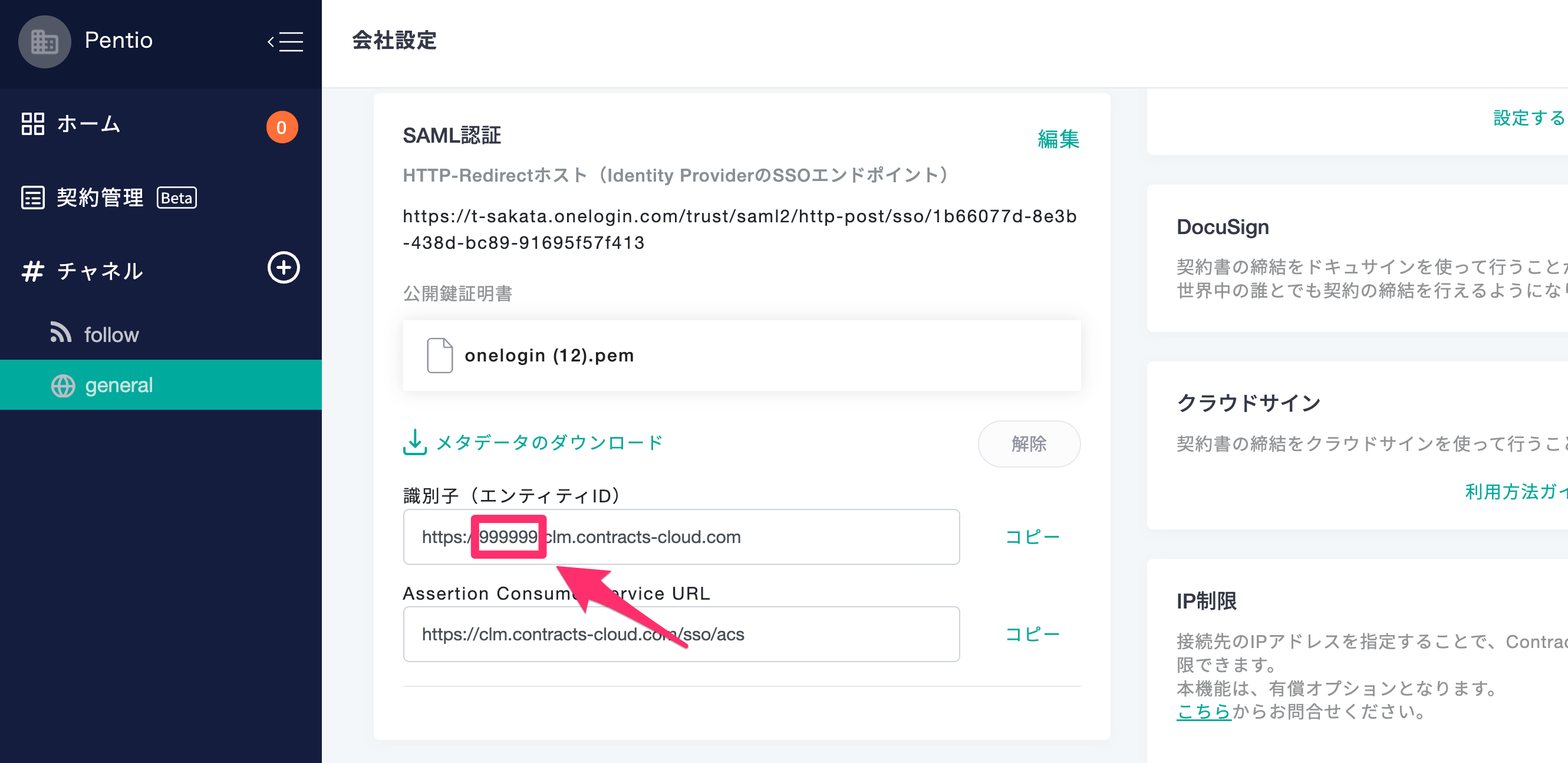Image resolution: width=1568 pixels, height=763 pixels.
Task: Select the follow RSS feed icon
Action: click(x=60, y=333)
